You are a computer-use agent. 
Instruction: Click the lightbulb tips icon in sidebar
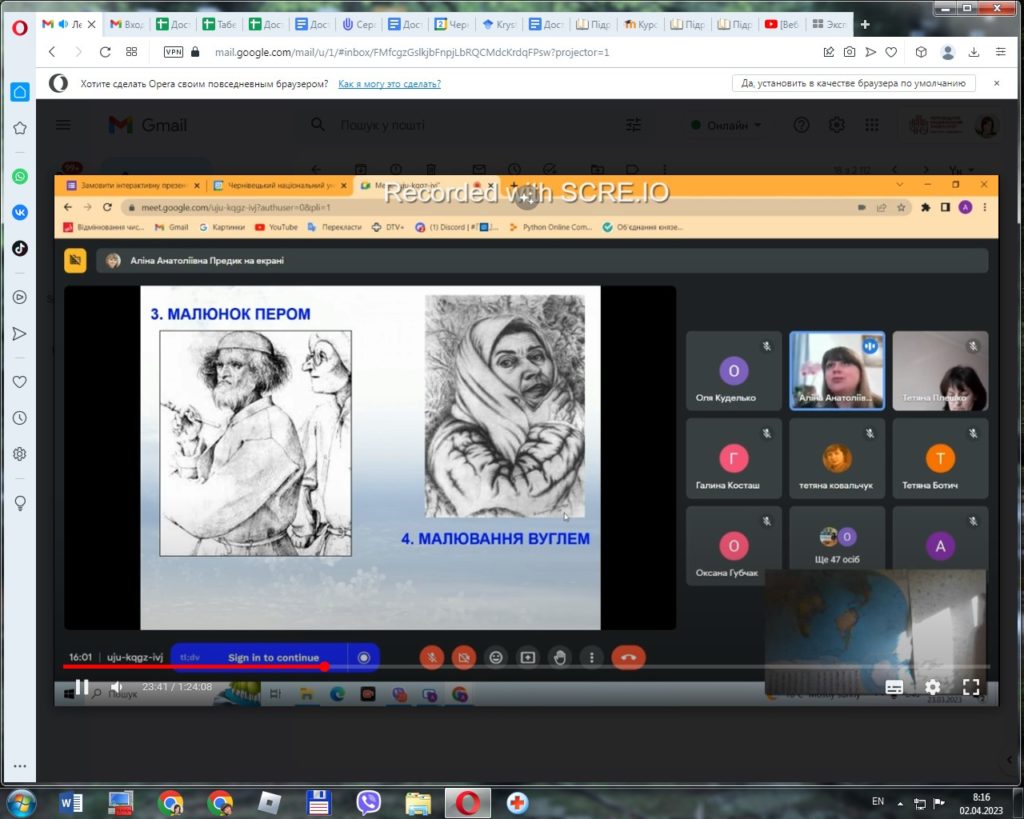pos(20,503)
